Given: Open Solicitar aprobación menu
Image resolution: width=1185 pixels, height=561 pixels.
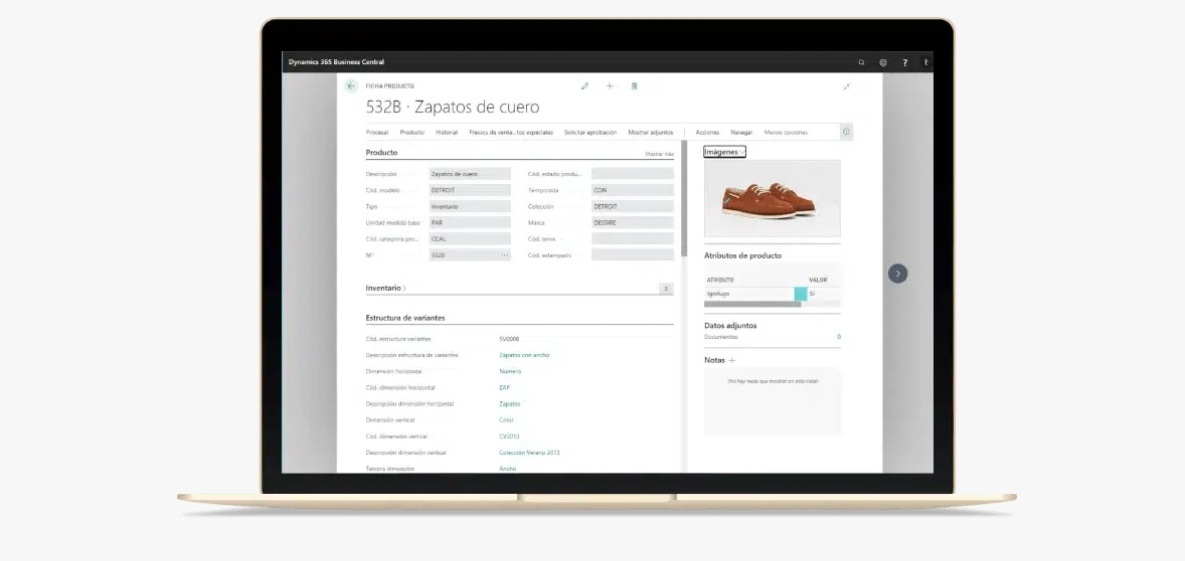Looking at the screenshot, I should pos(590,132).
